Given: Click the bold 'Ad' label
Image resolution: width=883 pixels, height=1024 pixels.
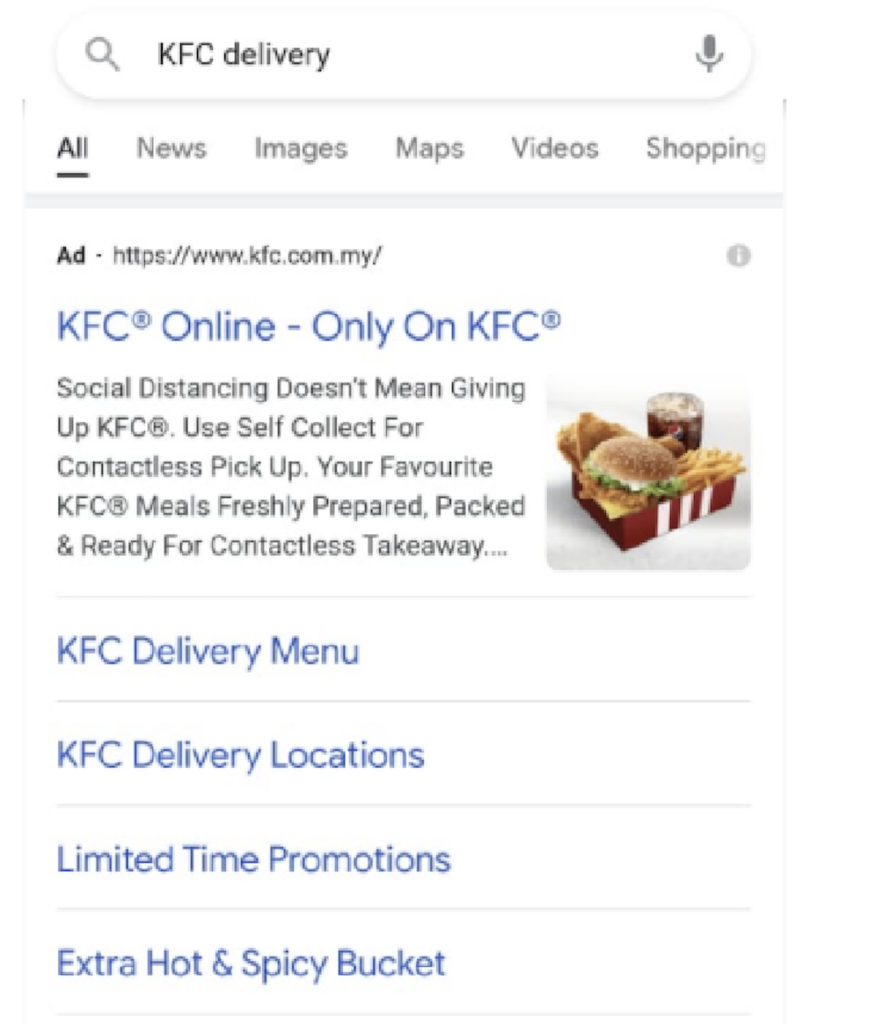Looking at the screenshot, I should [x=71, y=256].
